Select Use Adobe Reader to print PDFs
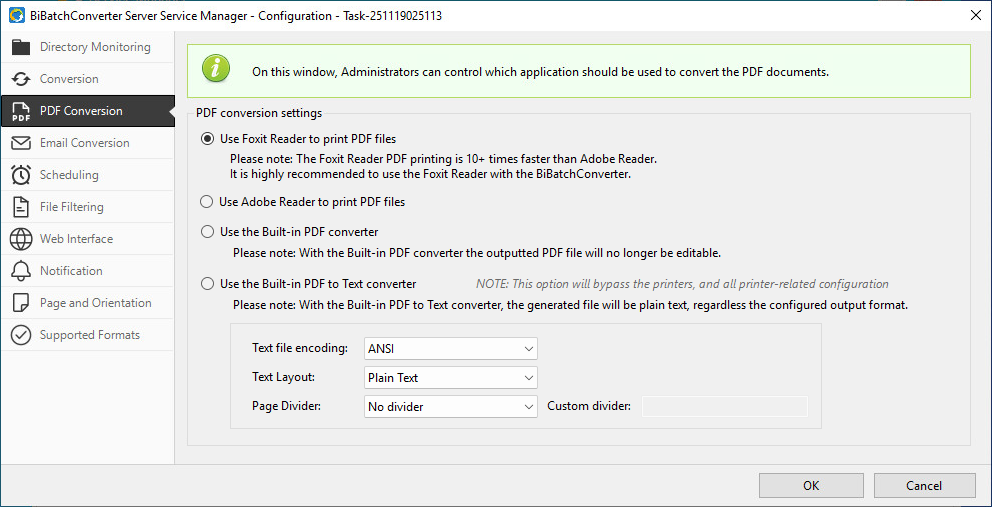 207,202
